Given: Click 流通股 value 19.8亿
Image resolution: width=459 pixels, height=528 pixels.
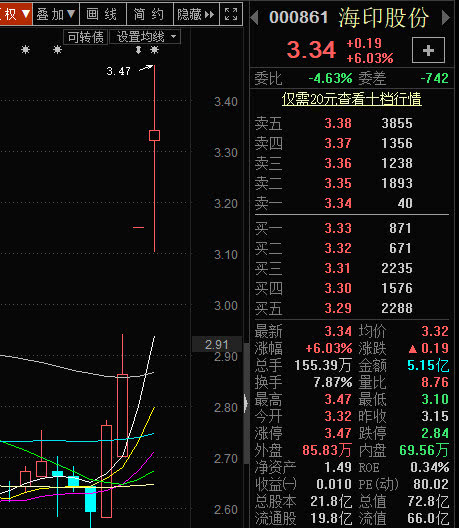Looking at the screenshot, I should (x=331, y=518).
